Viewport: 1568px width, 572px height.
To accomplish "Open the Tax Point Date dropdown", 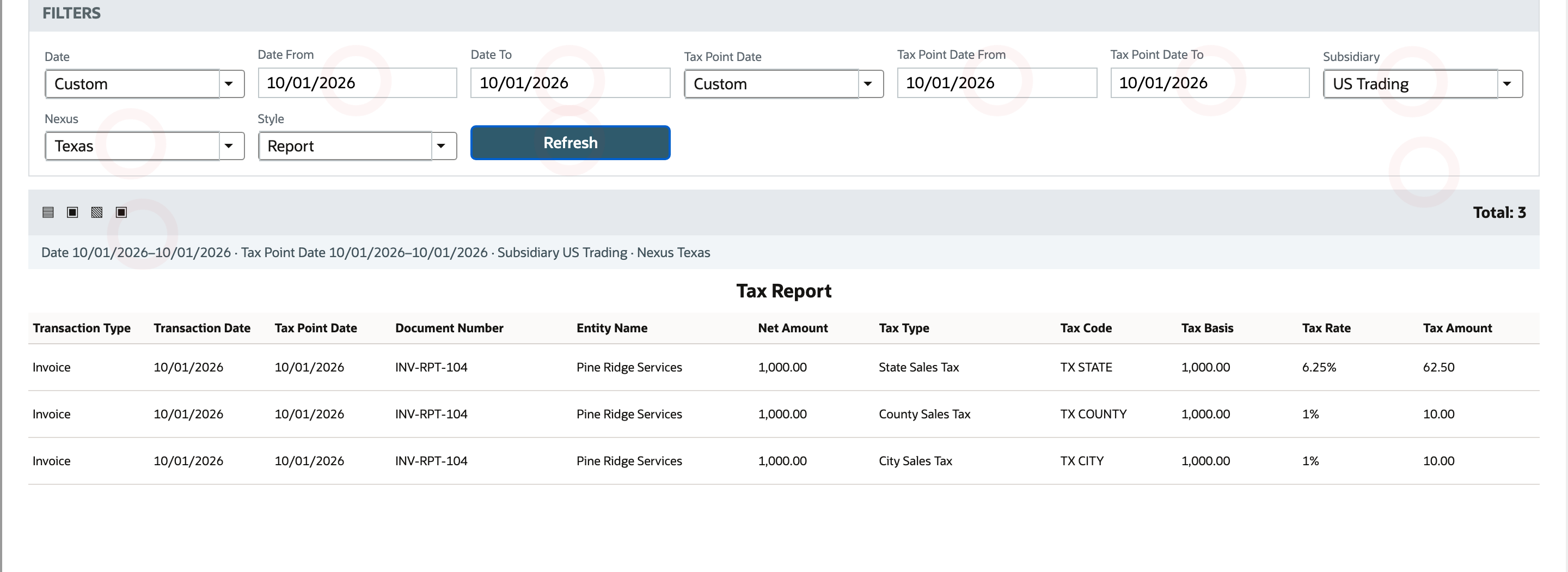I will tap(783, 84).
